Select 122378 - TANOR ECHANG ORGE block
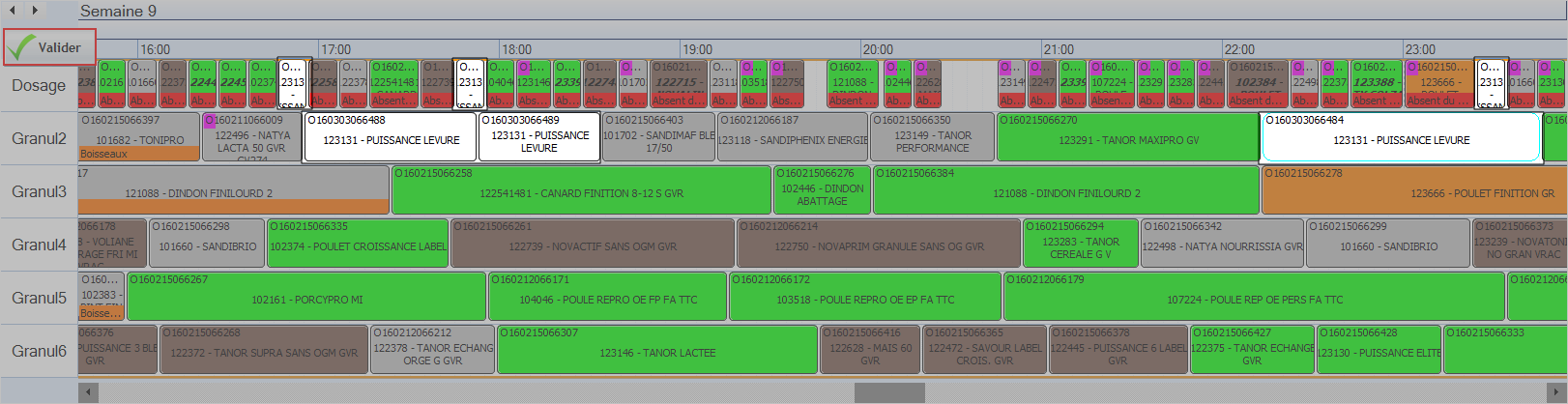Viewport: 1568px width, 404px height. pyautogui.click(x=433, y=350)
